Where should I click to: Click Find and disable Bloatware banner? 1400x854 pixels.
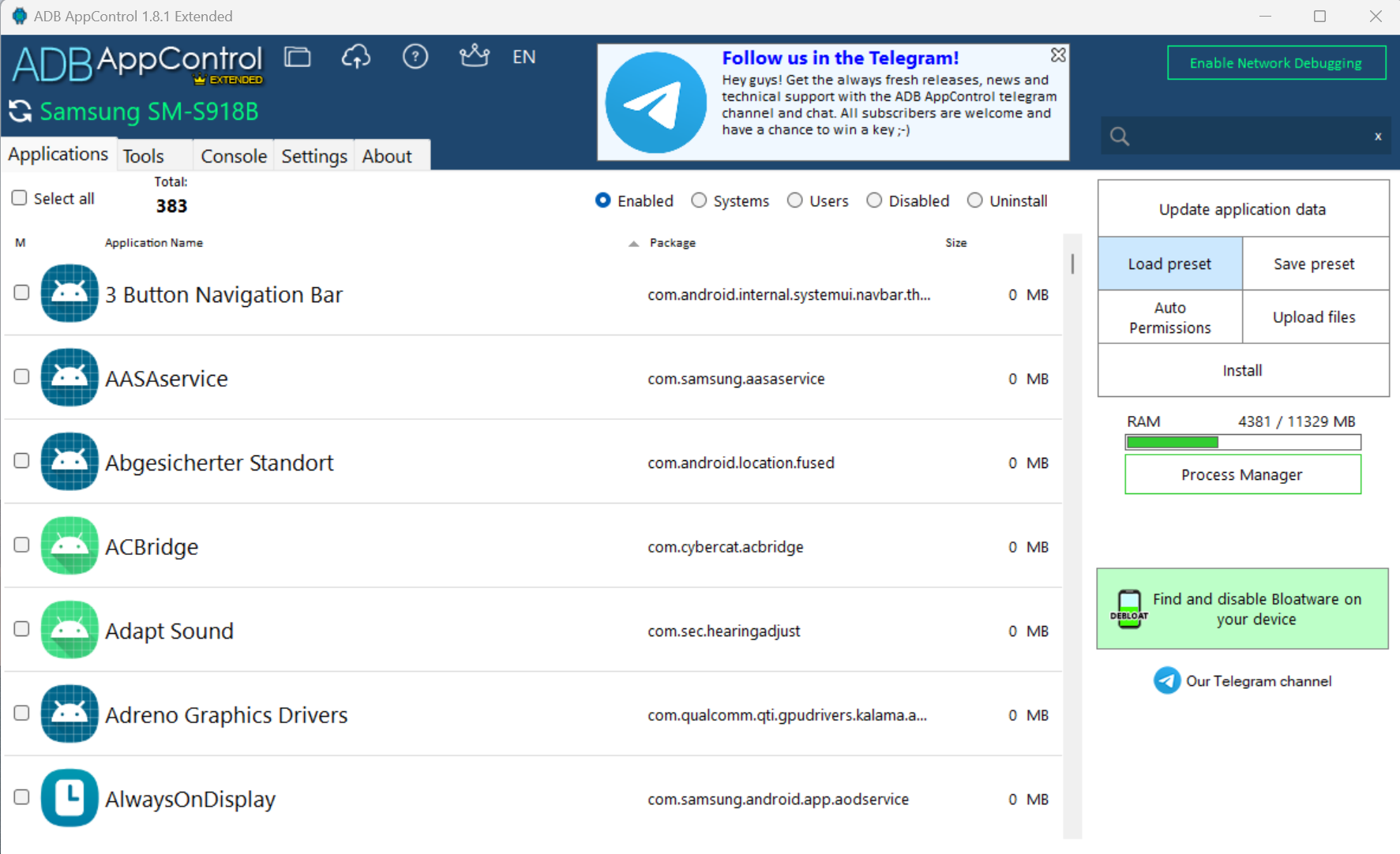(1242, 609)
